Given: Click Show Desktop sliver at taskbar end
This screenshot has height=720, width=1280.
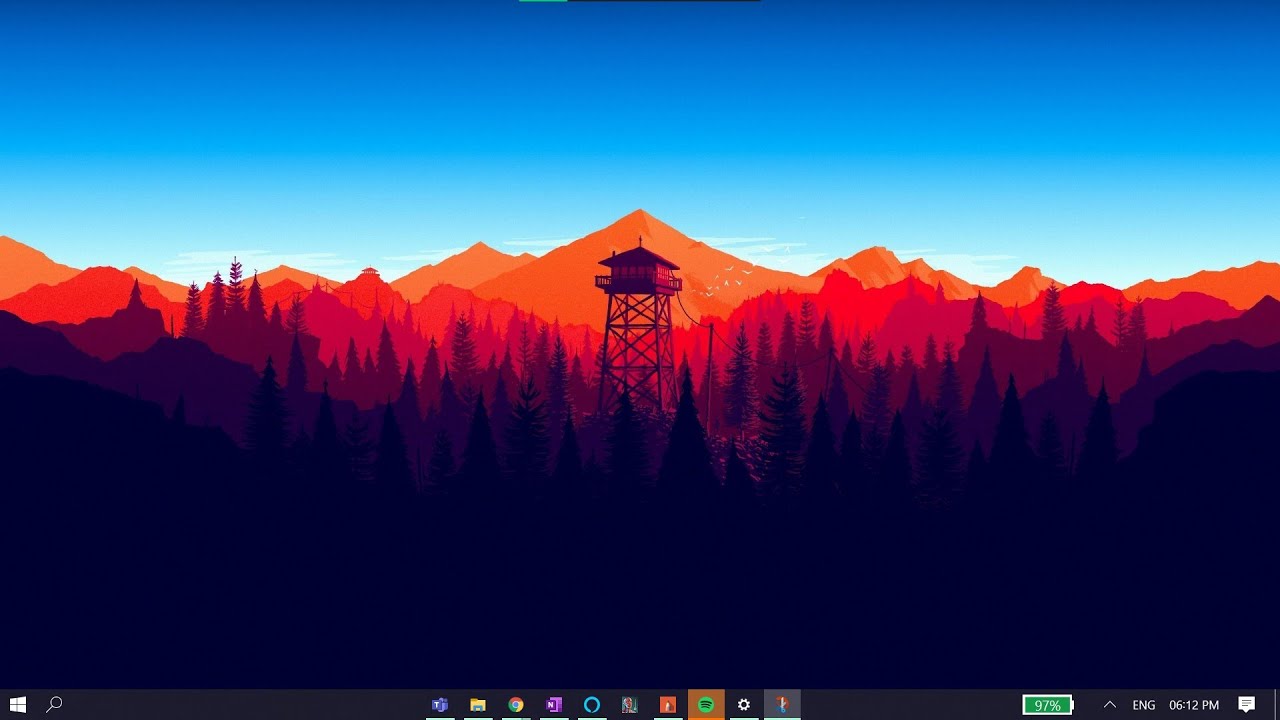Looking at the screenshot, I should point(1277,705).
